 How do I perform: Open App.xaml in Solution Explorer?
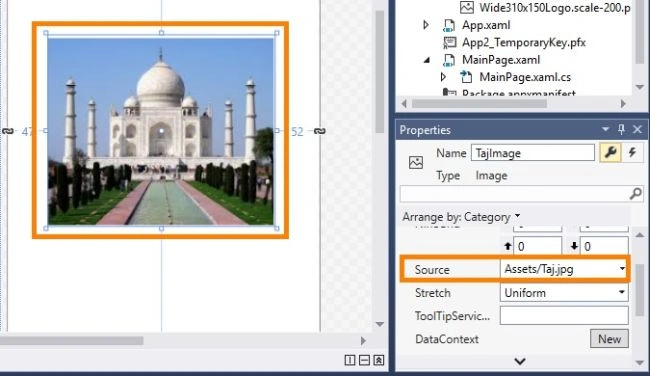(x=486, y=25)
